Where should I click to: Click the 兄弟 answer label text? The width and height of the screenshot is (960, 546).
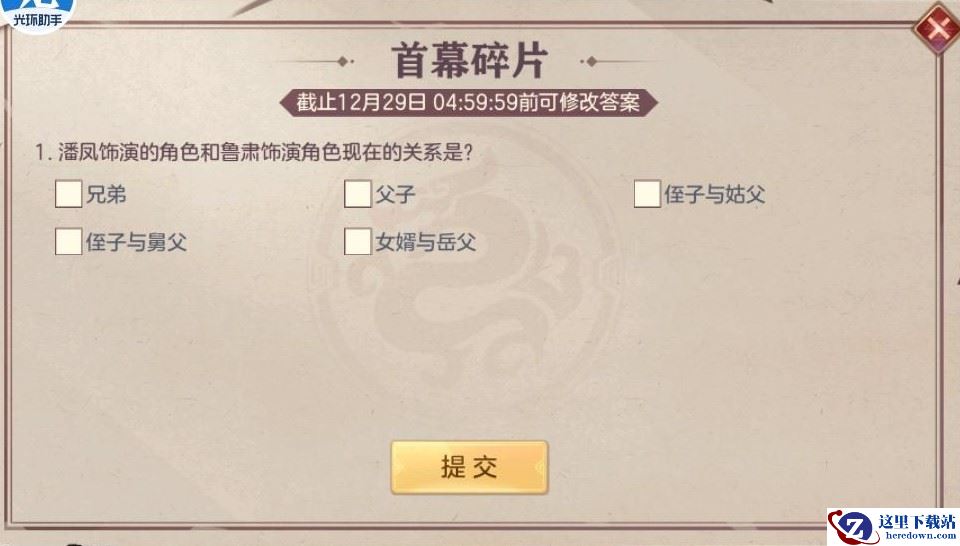(107, 195)
